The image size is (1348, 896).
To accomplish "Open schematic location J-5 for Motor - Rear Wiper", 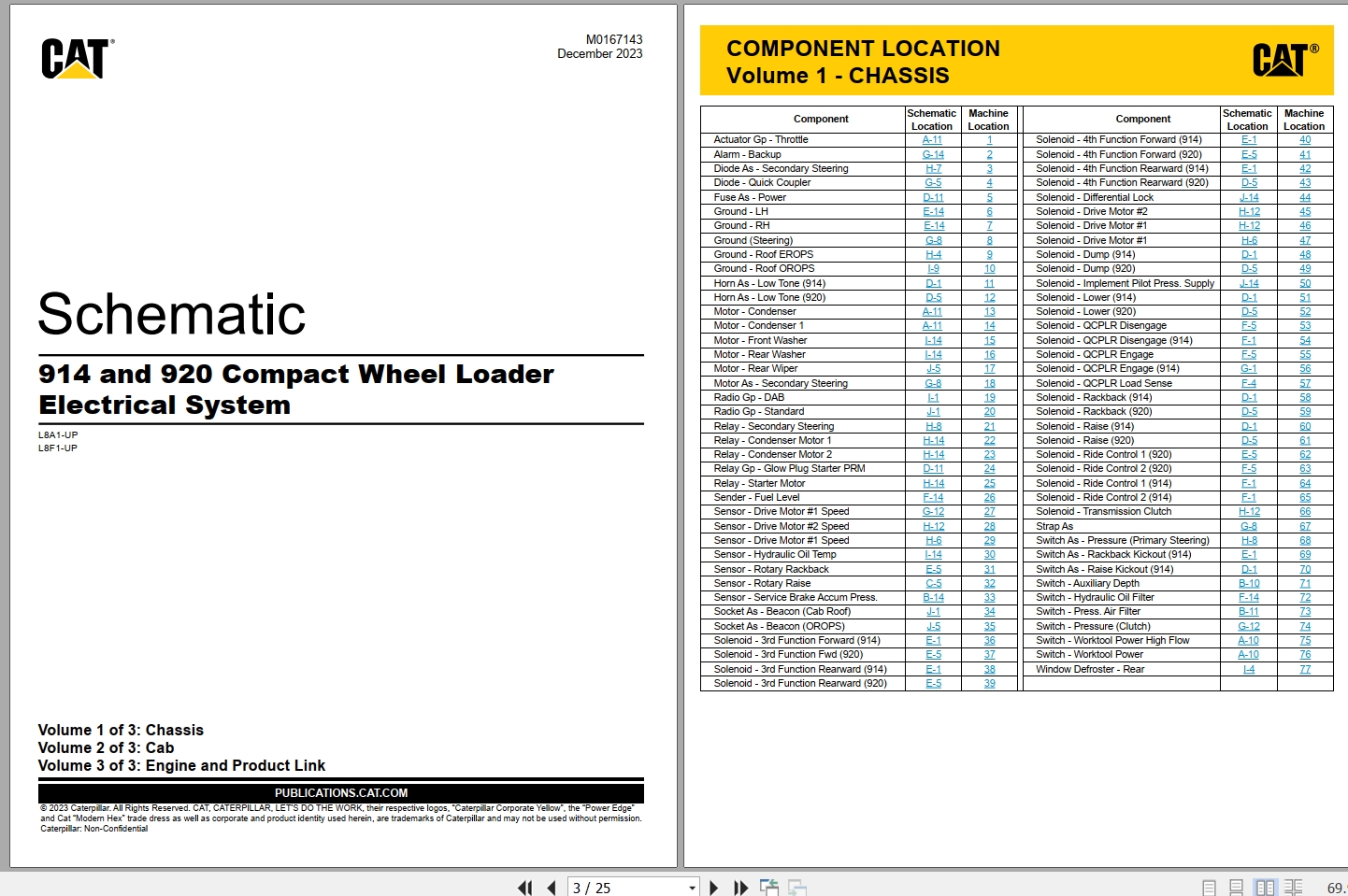I will click(933, 369).
